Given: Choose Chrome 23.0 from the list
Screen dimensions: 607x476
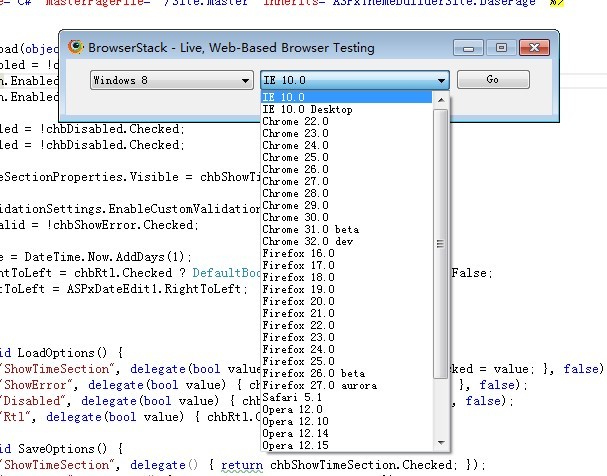Looking at the screenshot, I should [x=346, y=133].
